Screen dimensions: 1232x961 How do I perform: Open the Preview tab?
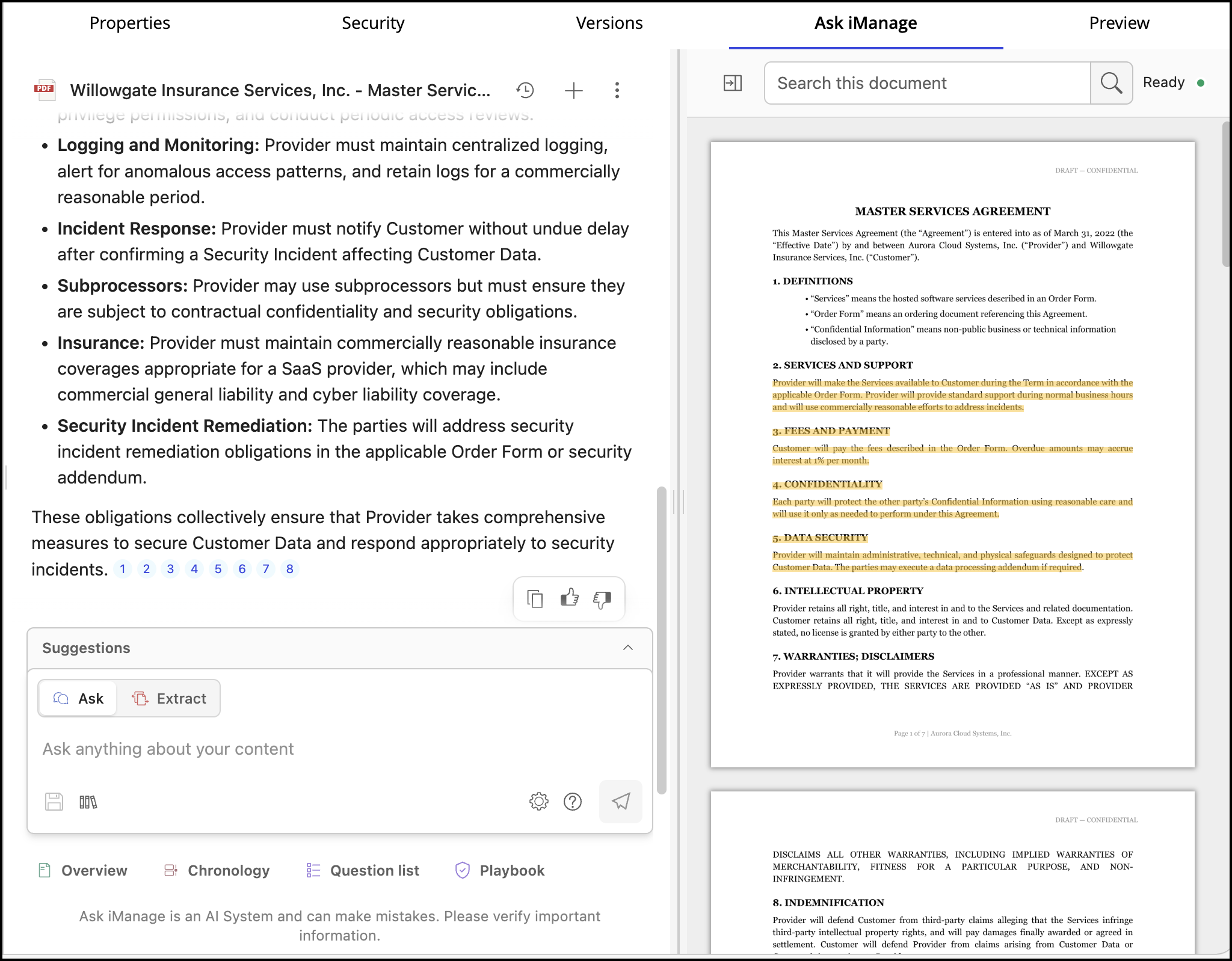1119,23
